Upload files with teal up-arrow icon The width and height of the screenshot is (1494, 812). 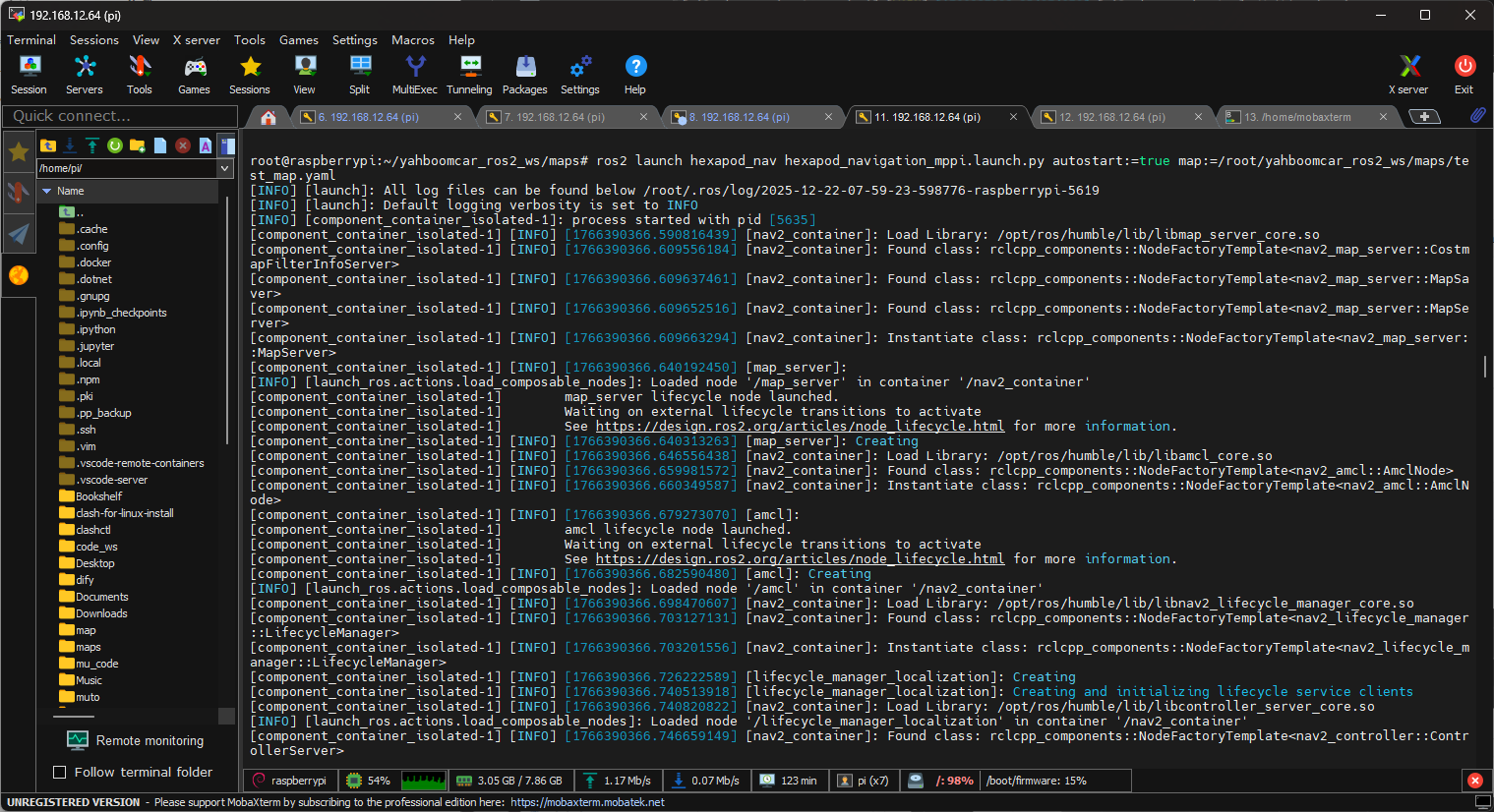[92, 145]
